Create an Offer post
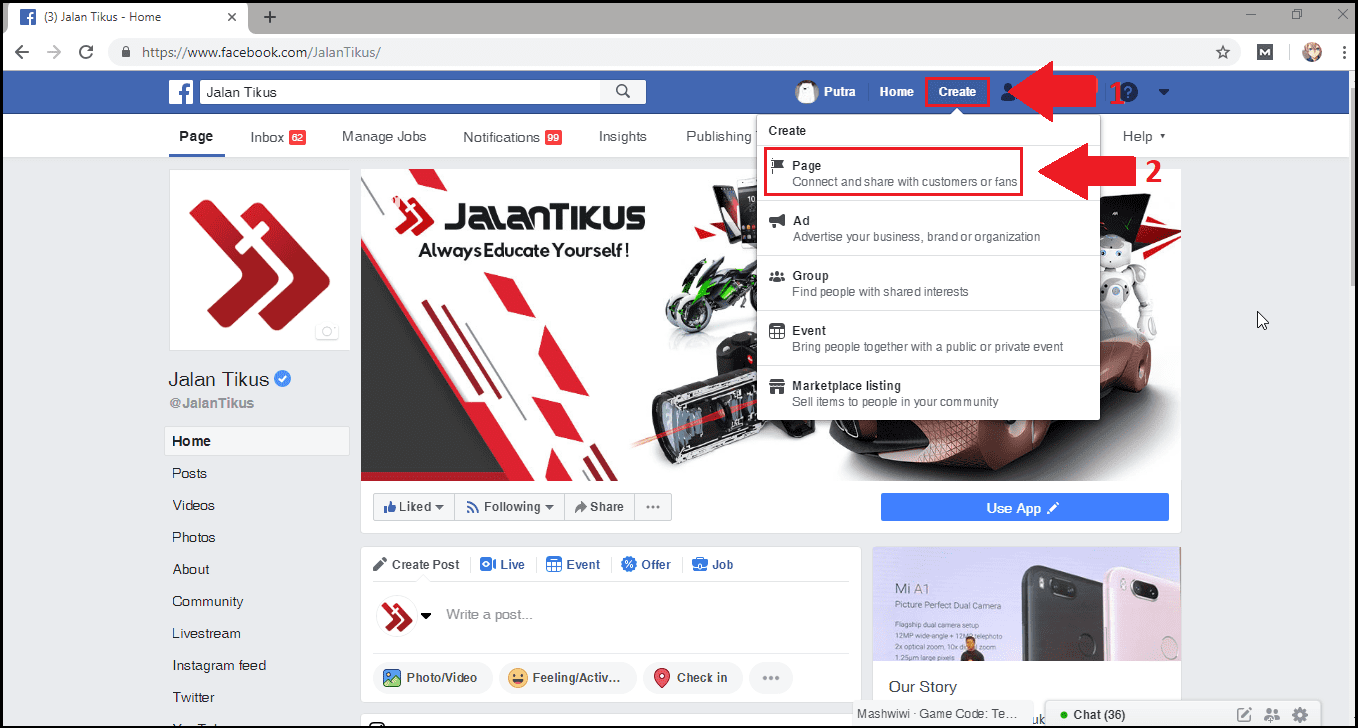This screenshot has width=1358, height=728. pos(646,565)
